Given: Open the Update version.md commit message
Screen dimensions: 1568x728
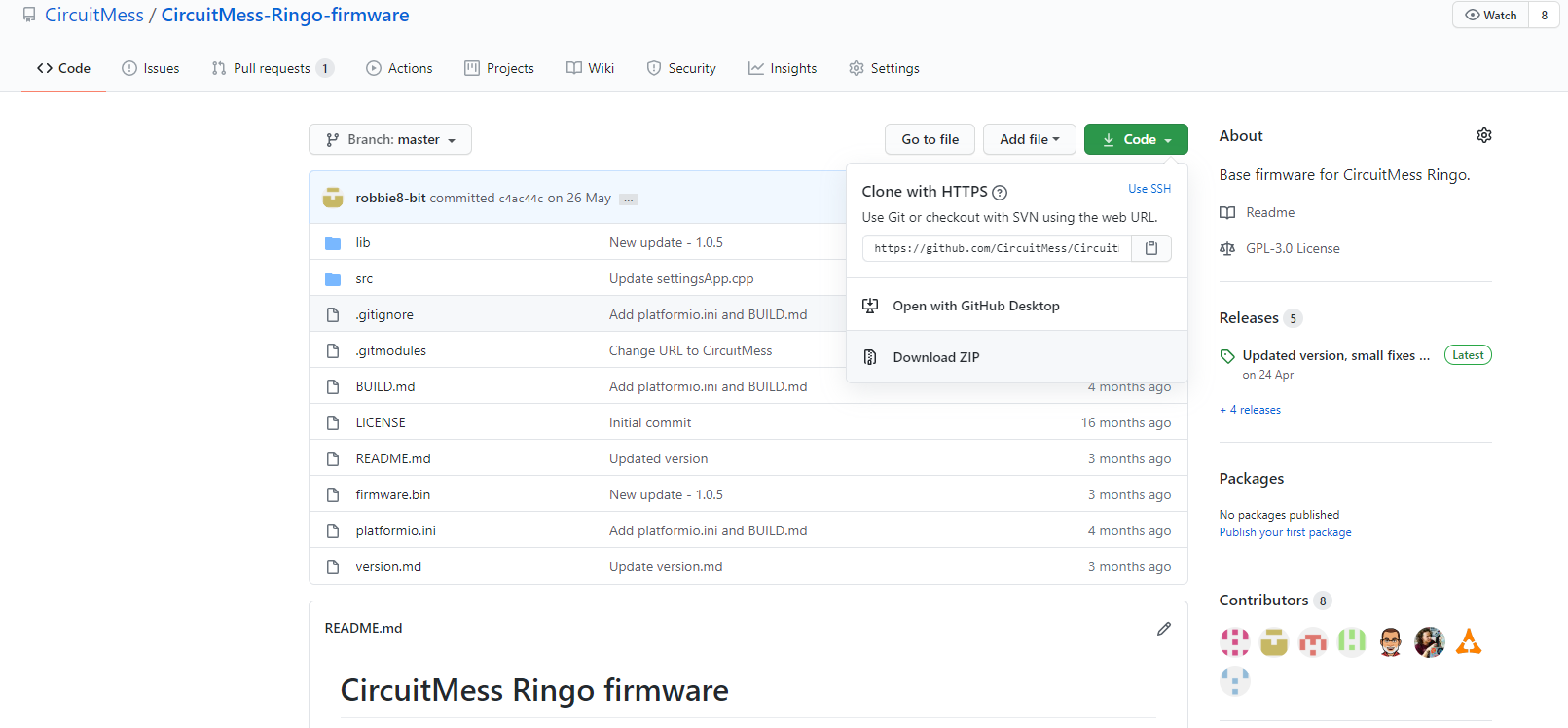Looking at the screenshot, I should 666,567.
